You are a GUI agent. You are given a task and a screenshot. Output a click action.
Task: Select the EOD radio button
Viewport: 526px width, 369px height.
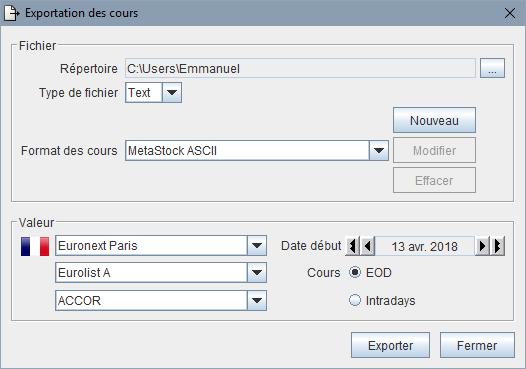point(355,272)
